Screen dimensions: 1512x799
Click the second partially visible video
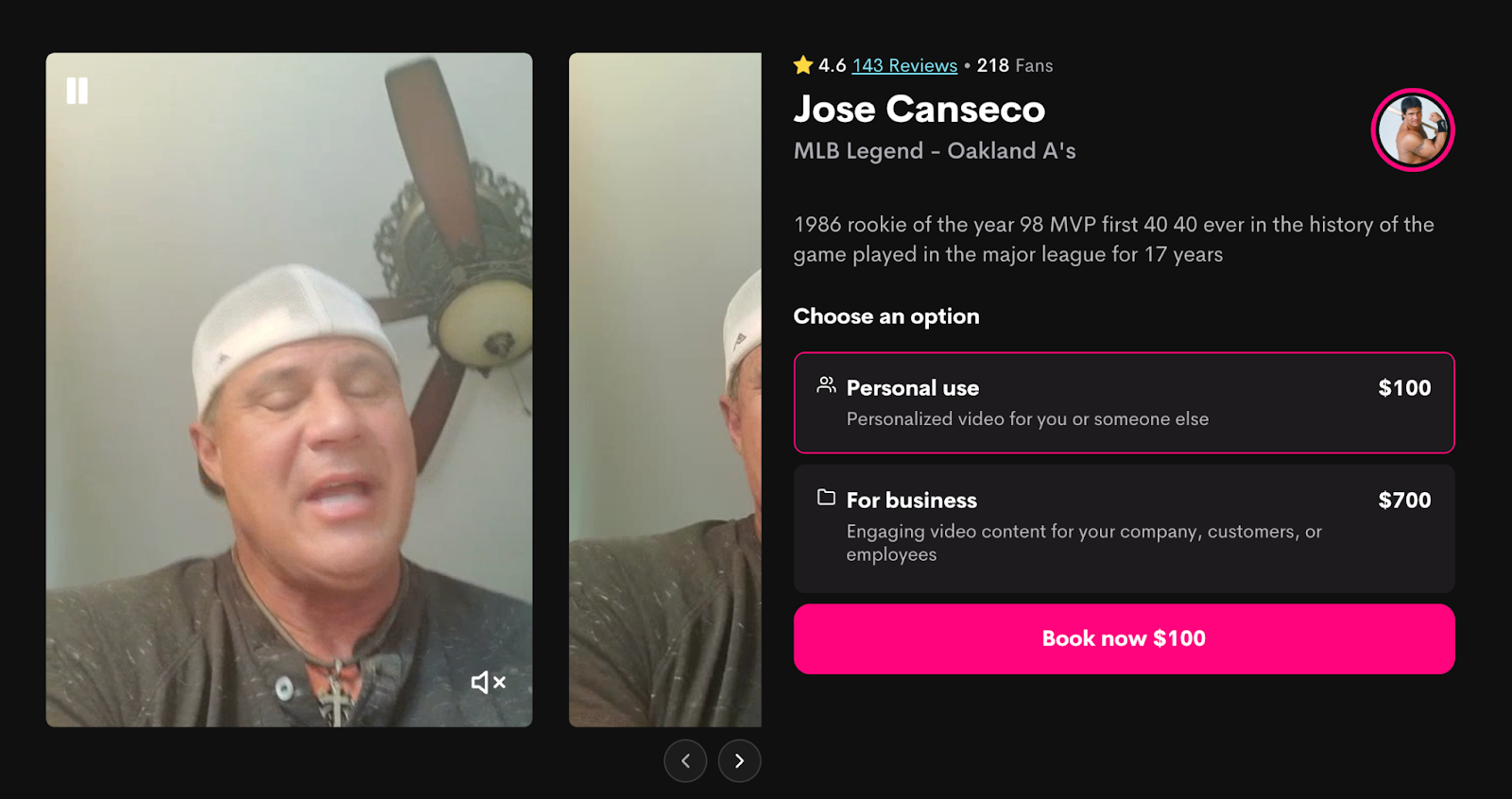click(x=664, y=389)
